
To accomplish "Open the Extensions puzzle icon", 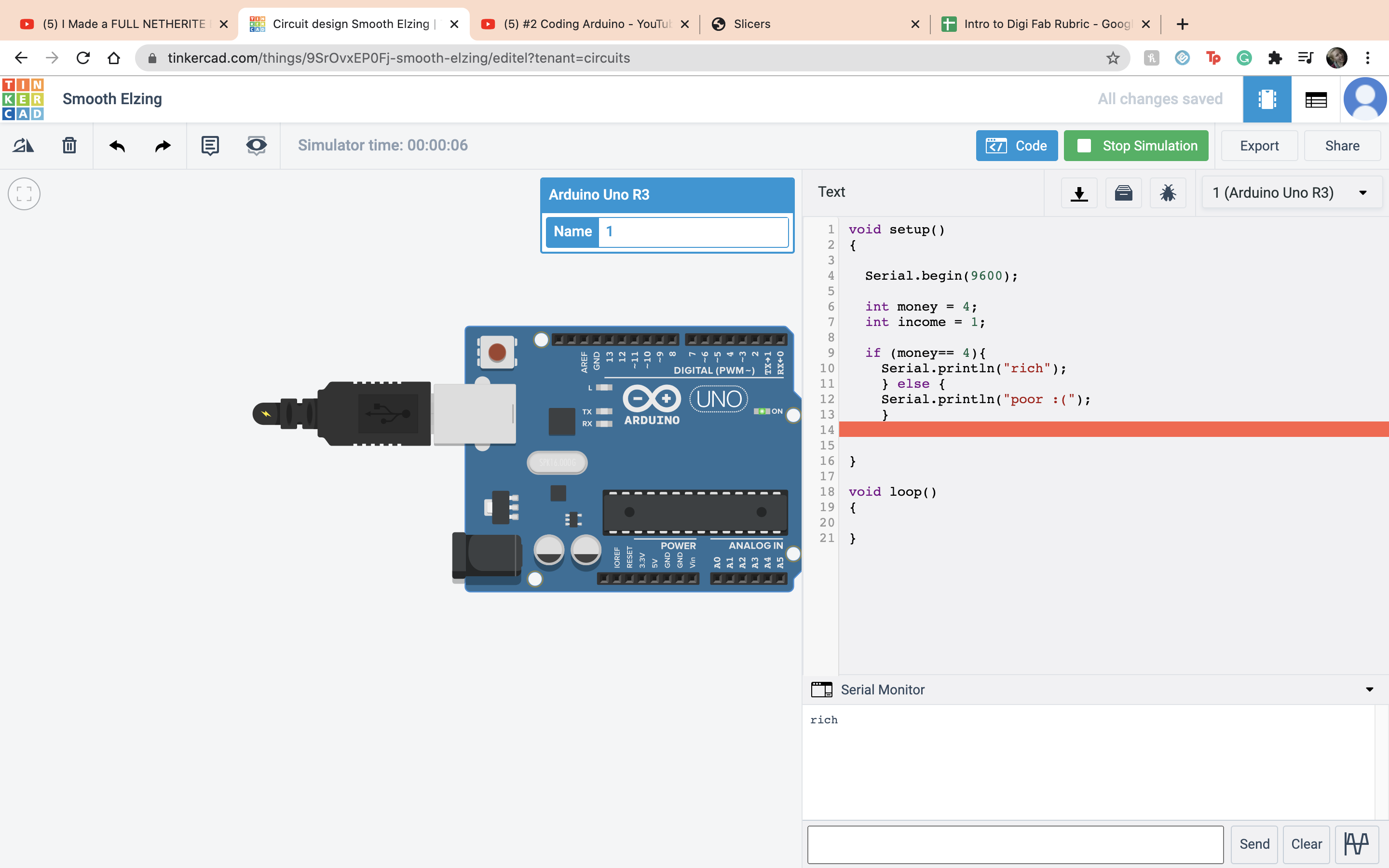I will pyautogui.click(x=1275, y=58).
